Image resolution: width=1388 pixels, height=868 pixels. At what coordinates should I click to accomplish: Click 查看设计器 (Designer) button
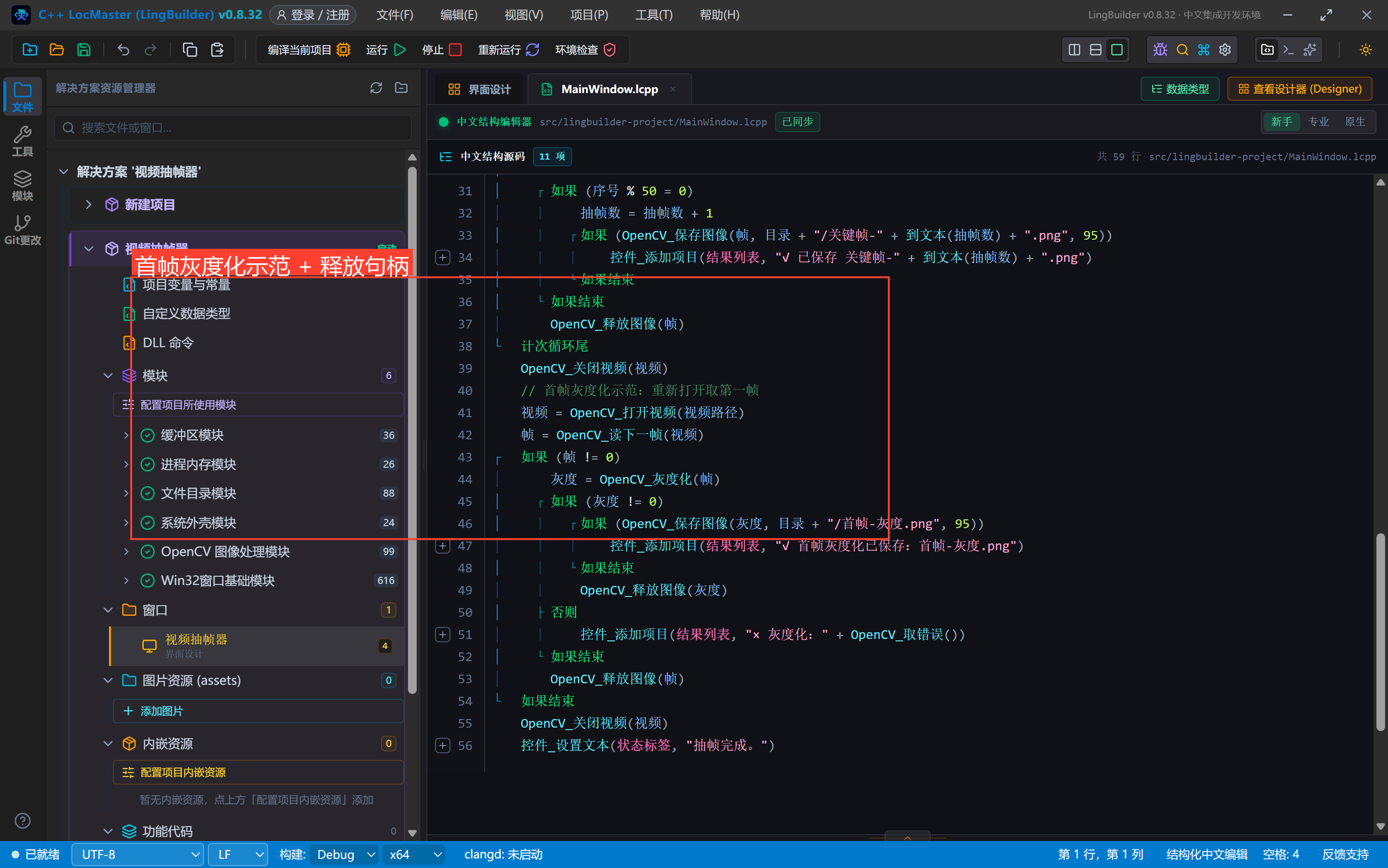1300,89
